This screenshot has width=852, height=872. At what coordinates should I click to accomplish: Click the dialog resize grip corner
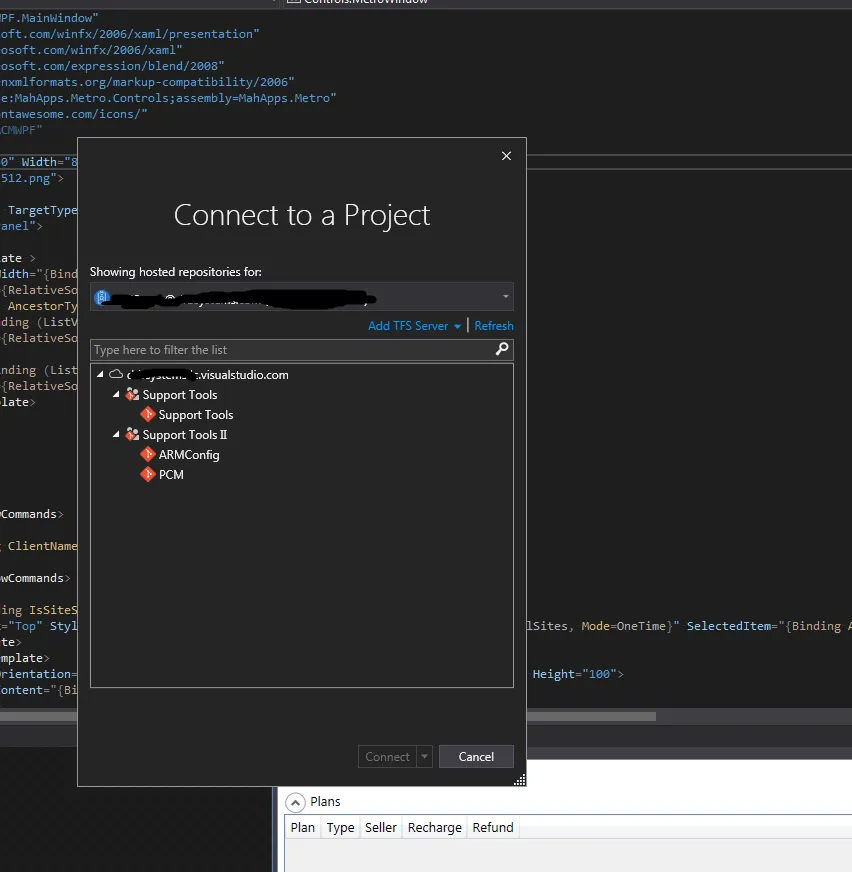pyautogui.click(x=519, y=780)
